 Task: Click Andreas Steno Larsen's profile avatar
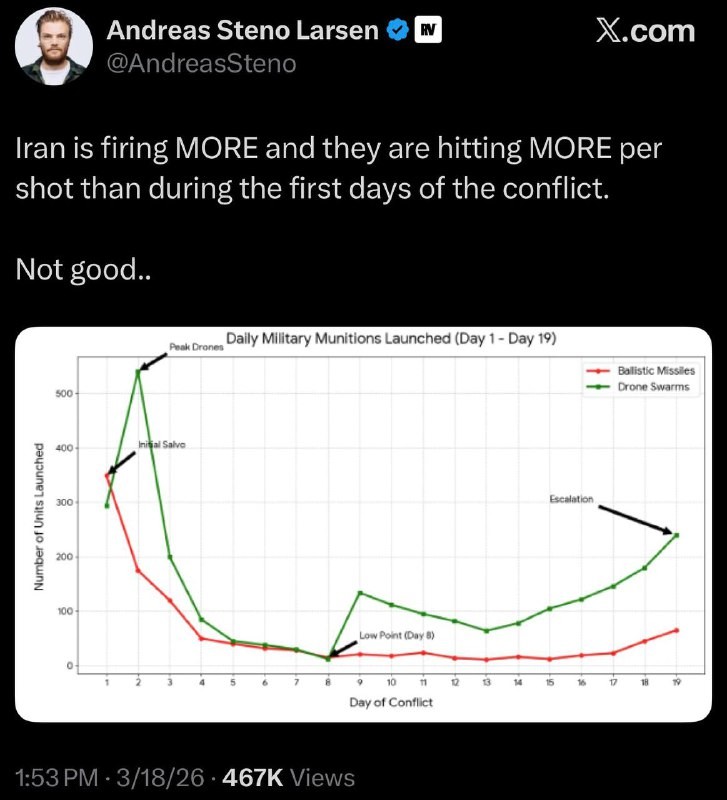point(55,47)
